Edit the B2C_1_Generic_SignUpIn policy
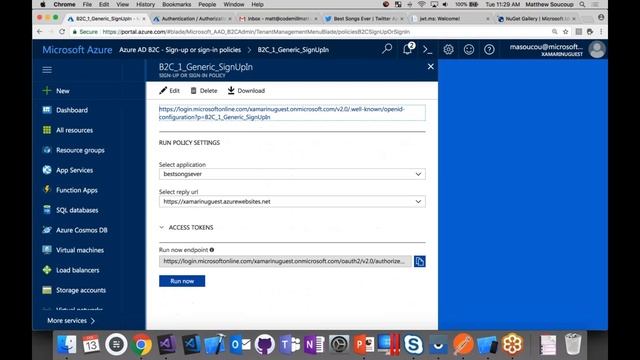640x360 pixels. (x=169, y=91)
